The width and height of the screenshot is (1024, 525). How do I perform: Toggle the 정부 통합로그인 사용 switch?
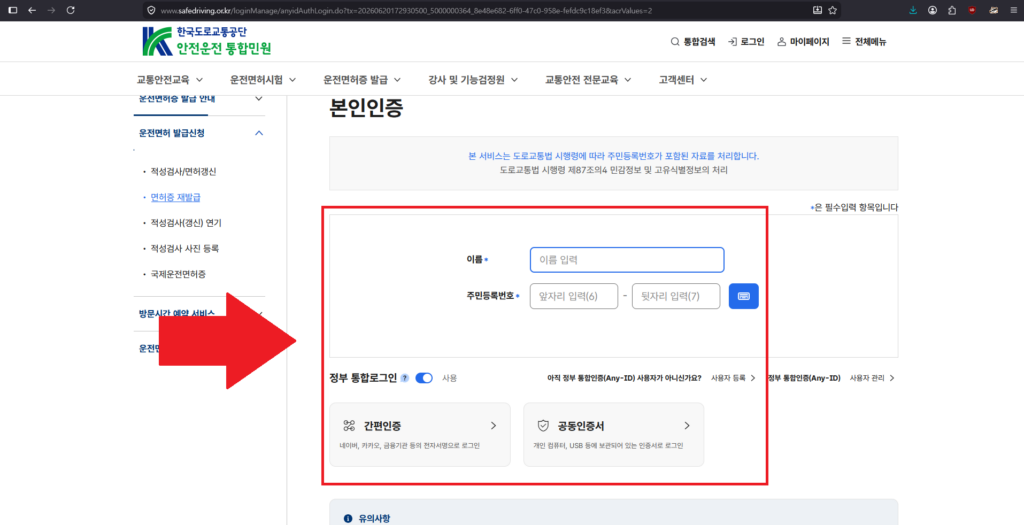click(x=424, y=378)
